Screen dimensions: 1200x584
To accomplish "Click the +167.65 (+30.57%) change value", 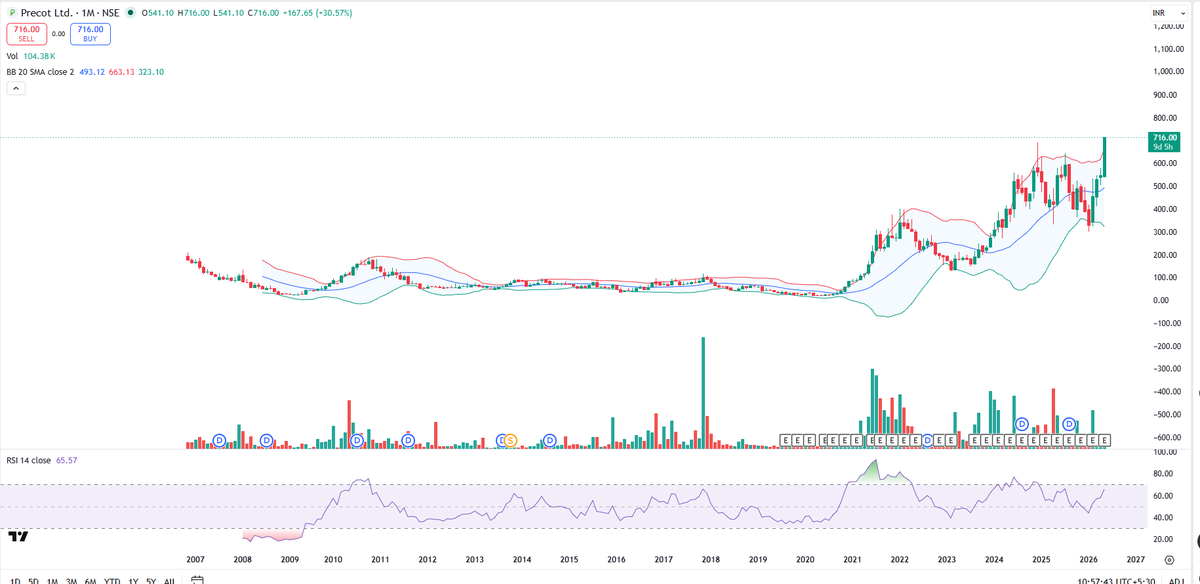I will pos(316,12).
